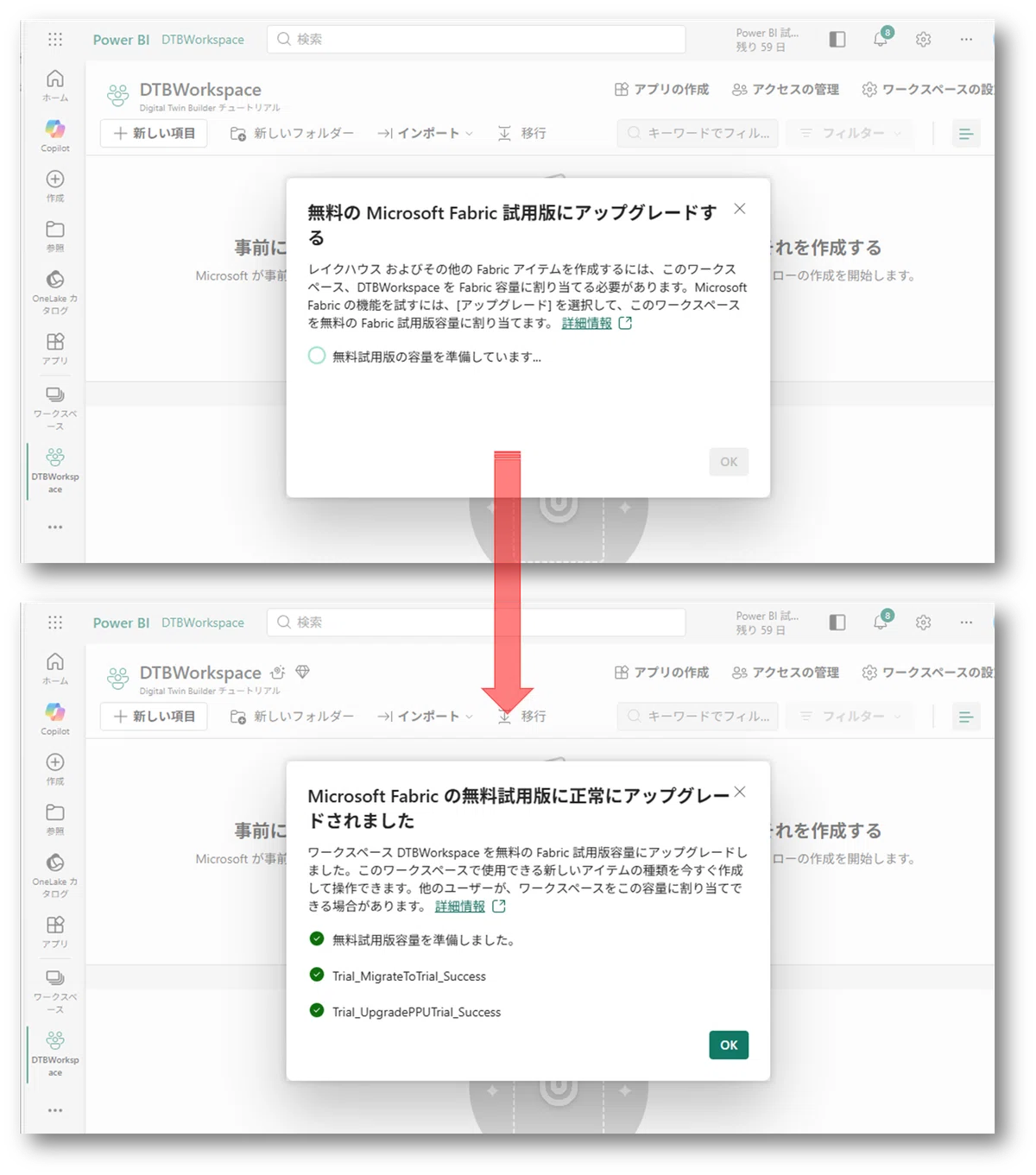
Task: Open notifications bell in bottom screenshot
Action: pos(881,622)
